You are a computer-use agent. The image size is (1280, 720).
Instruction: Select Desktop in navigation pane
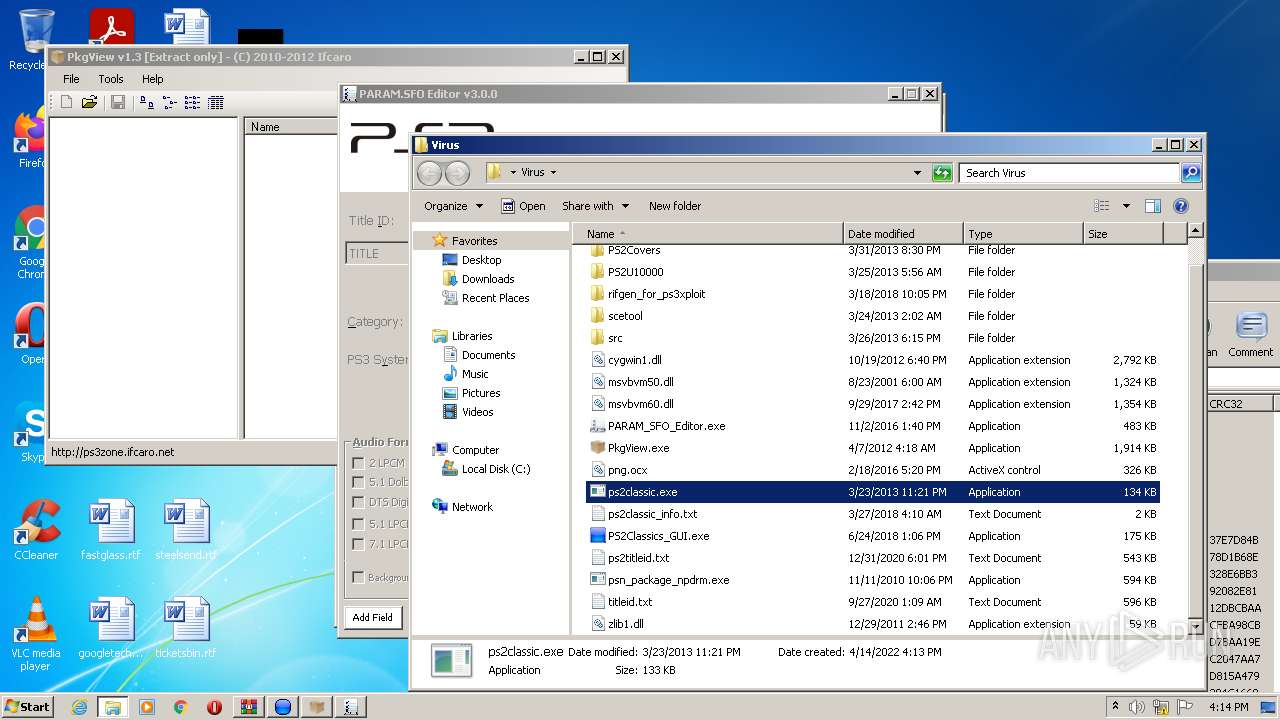coord(481,260)
